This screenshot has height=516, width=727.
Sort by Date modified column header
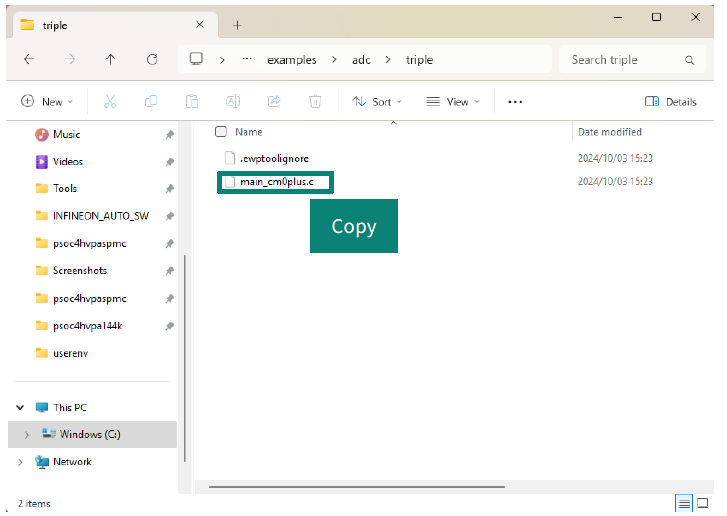pyautogui.click(x=610, y=132)
